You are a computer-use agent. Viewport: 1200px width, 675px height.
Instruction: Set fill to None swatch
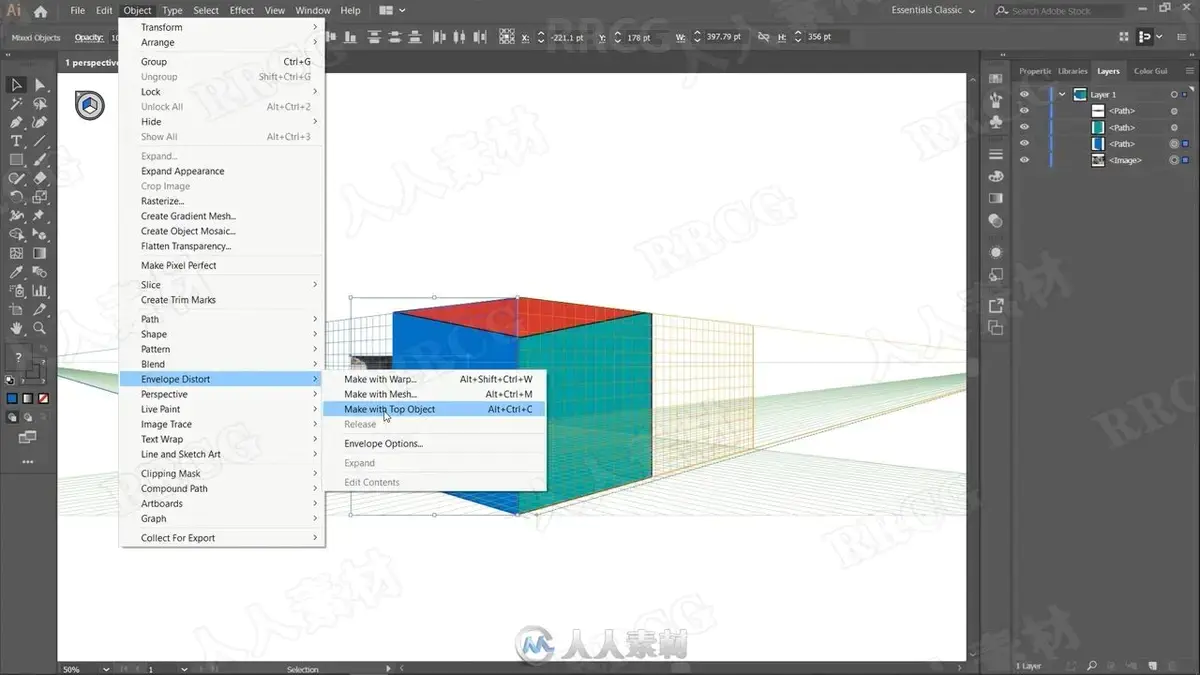[x=43, y=399]
